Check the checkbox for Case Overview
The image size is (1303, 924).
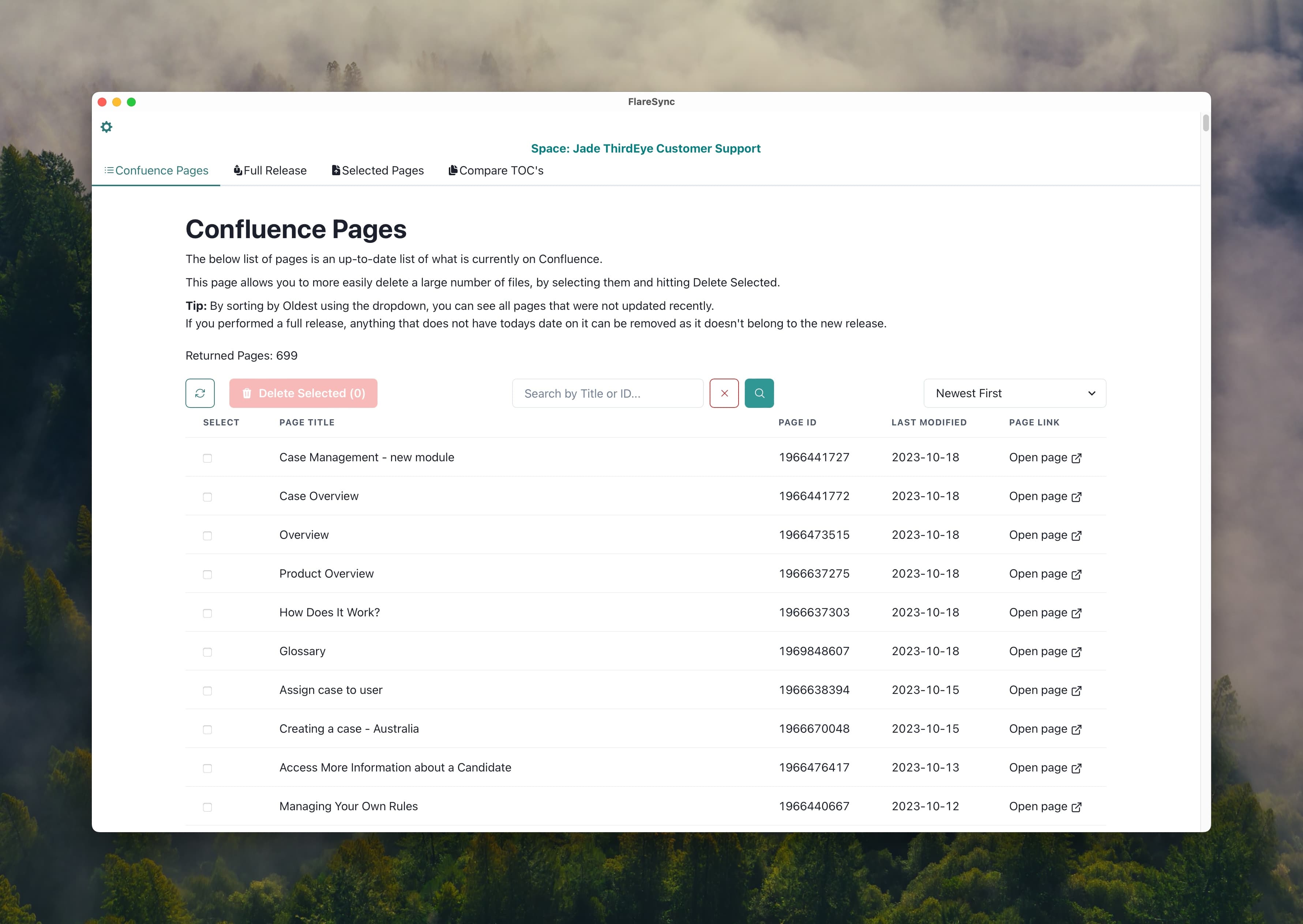207,496
